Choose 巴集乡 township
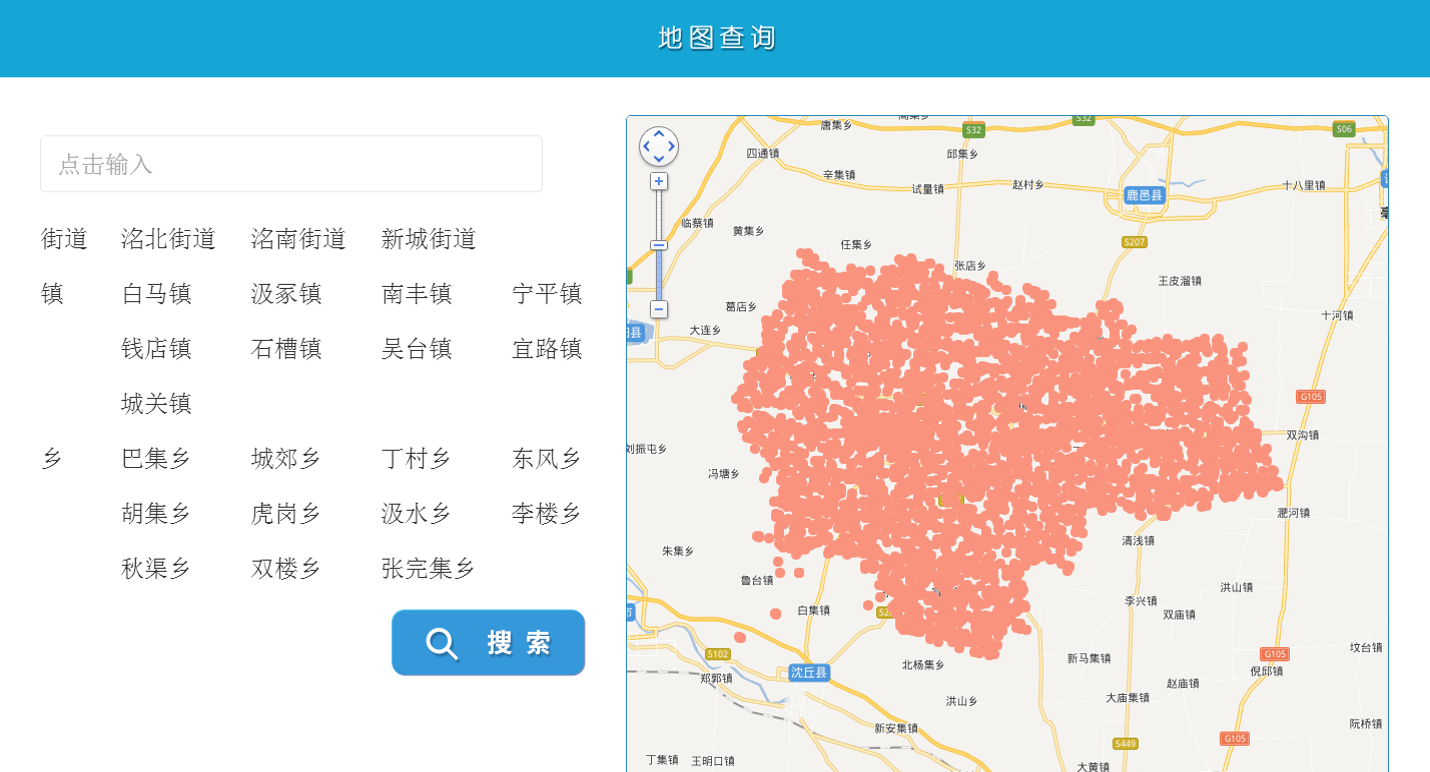This screenshot has height=772, width=1430. pyautogui.click(x=156, y=459)
